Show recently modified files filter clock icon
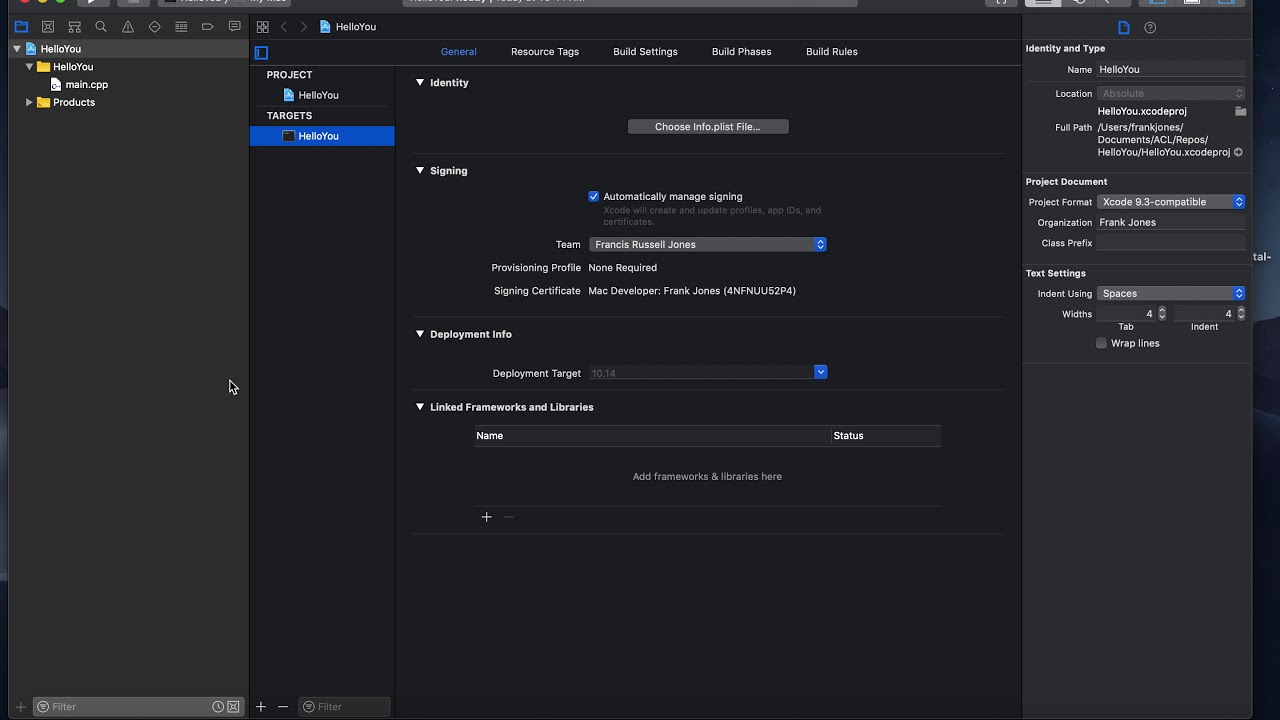The width and height of the screenshot is (1280, 720). coord(218,707)
